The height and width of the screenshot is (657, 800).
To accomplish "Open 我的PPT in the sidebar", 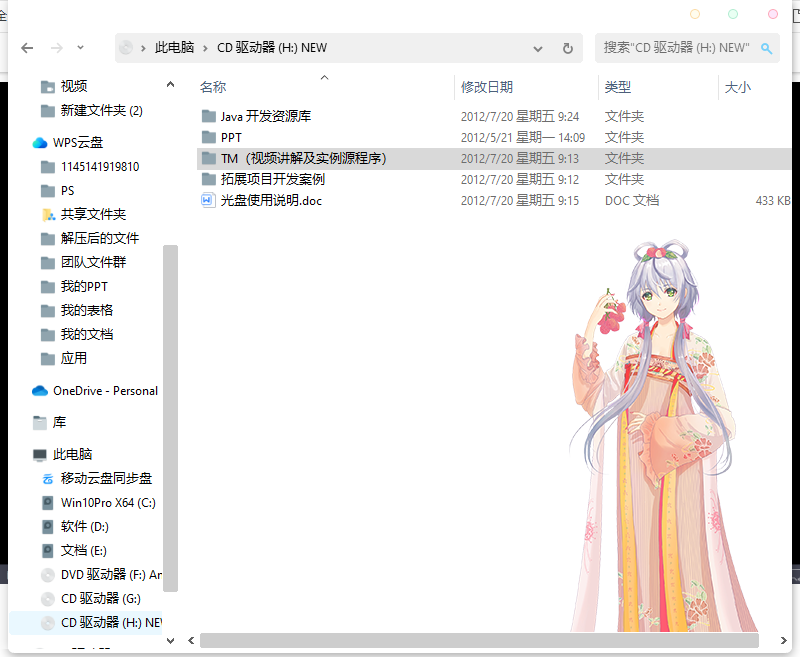I will [84, 286].
